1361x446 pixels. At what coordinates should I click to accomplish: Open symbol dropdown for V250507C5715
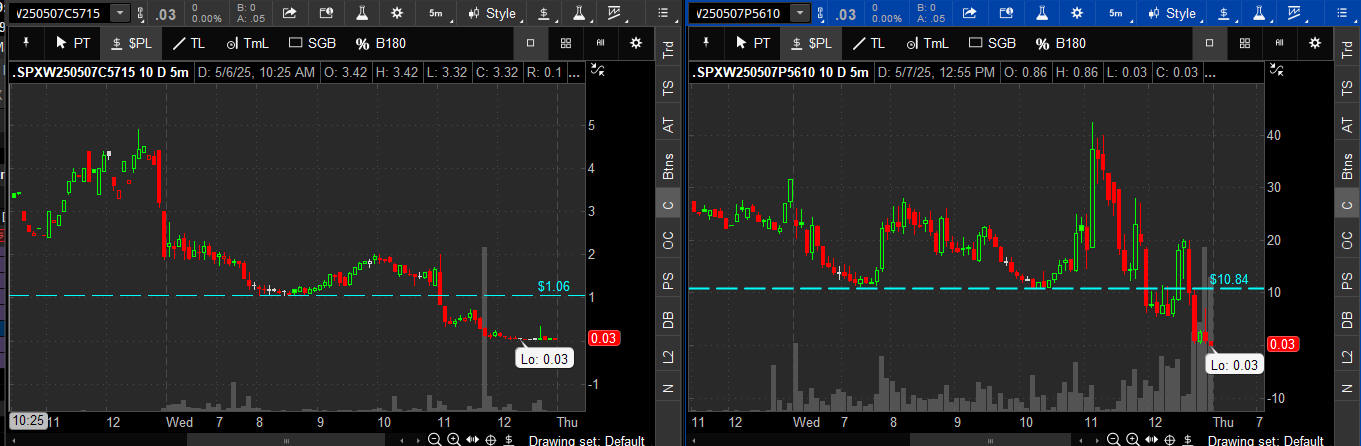coord(120,13)
